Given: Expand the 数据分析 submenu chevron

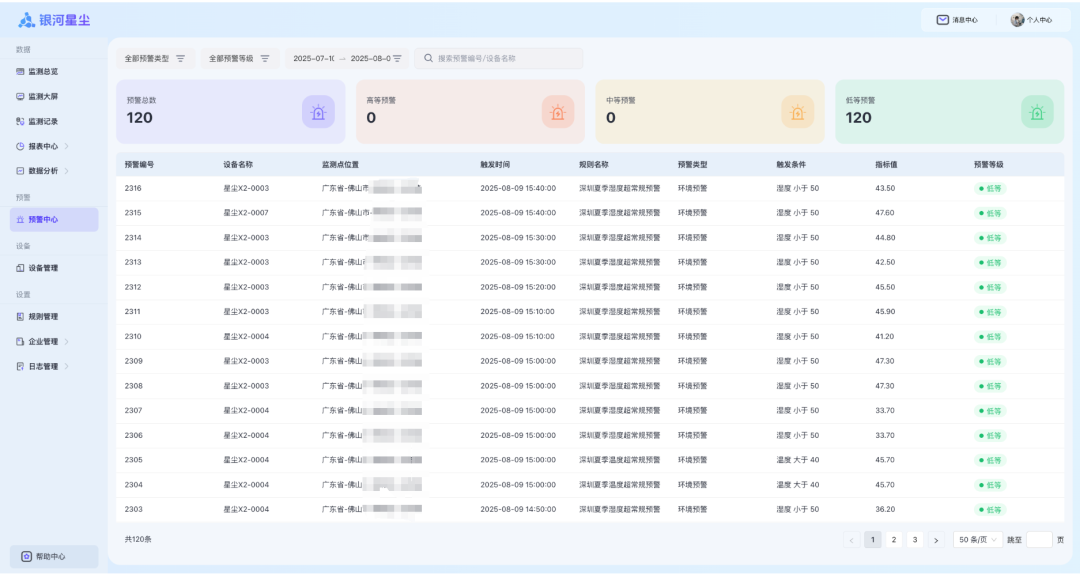Looking at the screenshot, I should (67, 171).
